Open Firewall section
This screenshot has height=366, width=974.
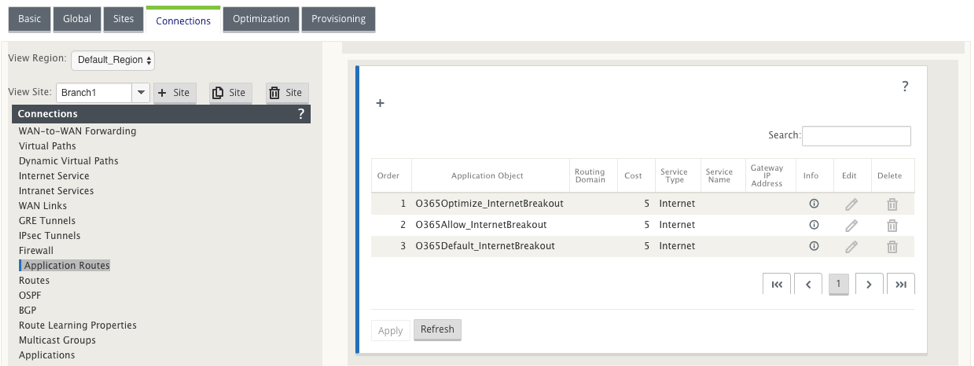(x=36, y=250)
